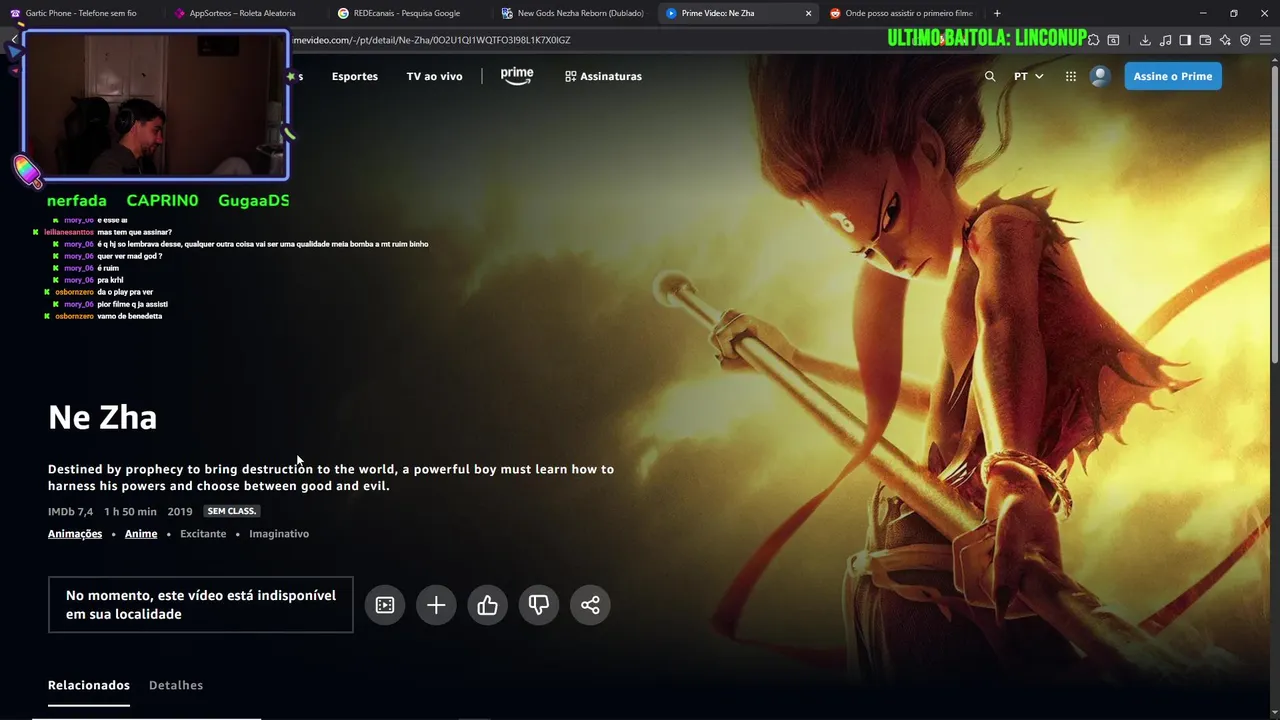Screen dimensions: 1280x720
Task: Switch to AppSorteos Roleta Aleatoria tab
Action: click(244, 13)
